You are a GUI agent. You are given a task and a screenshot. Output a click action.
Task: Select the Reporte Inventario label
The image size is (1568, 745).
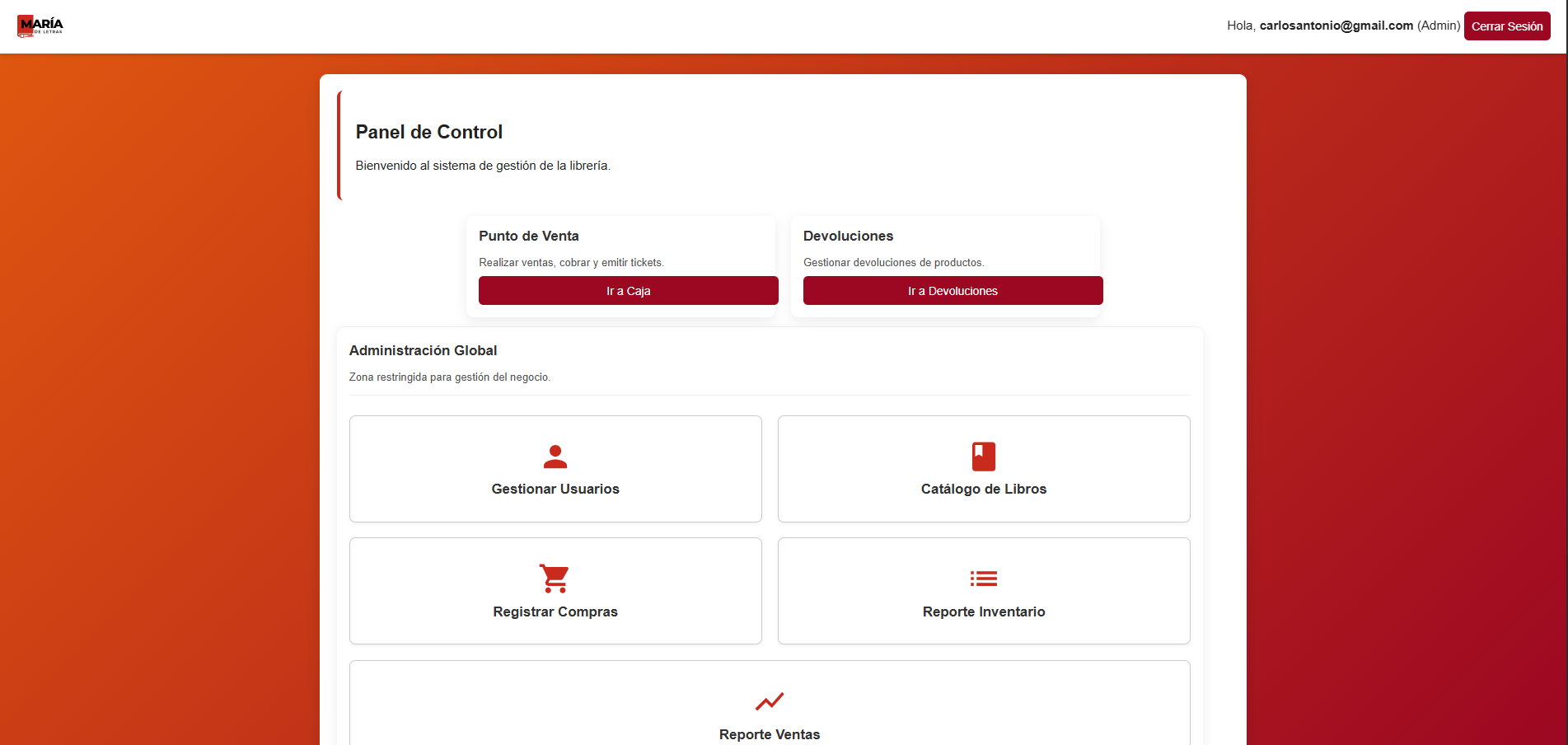click(x=983, y=611)
